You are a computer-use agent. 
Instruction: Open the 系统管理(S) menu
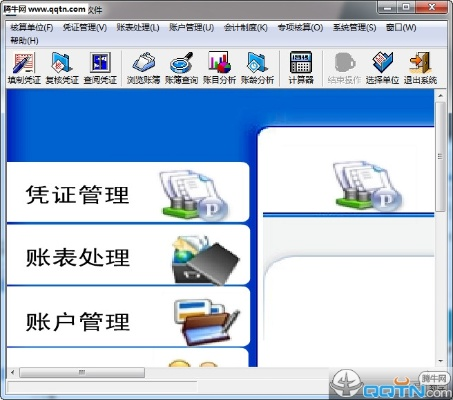(x=354, y=28)
